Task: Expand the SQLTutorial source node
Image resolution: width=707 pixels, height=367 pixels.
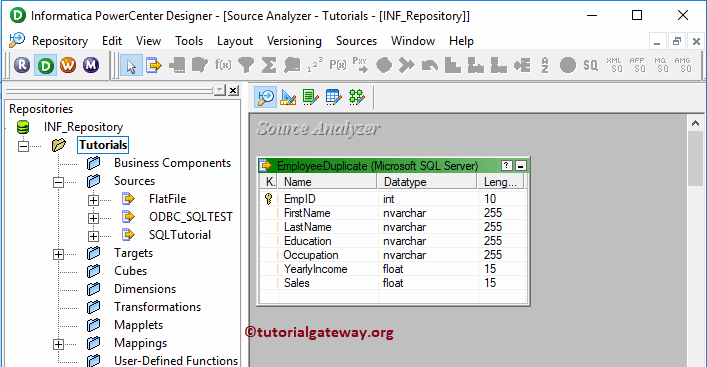Action: (93, 236)
